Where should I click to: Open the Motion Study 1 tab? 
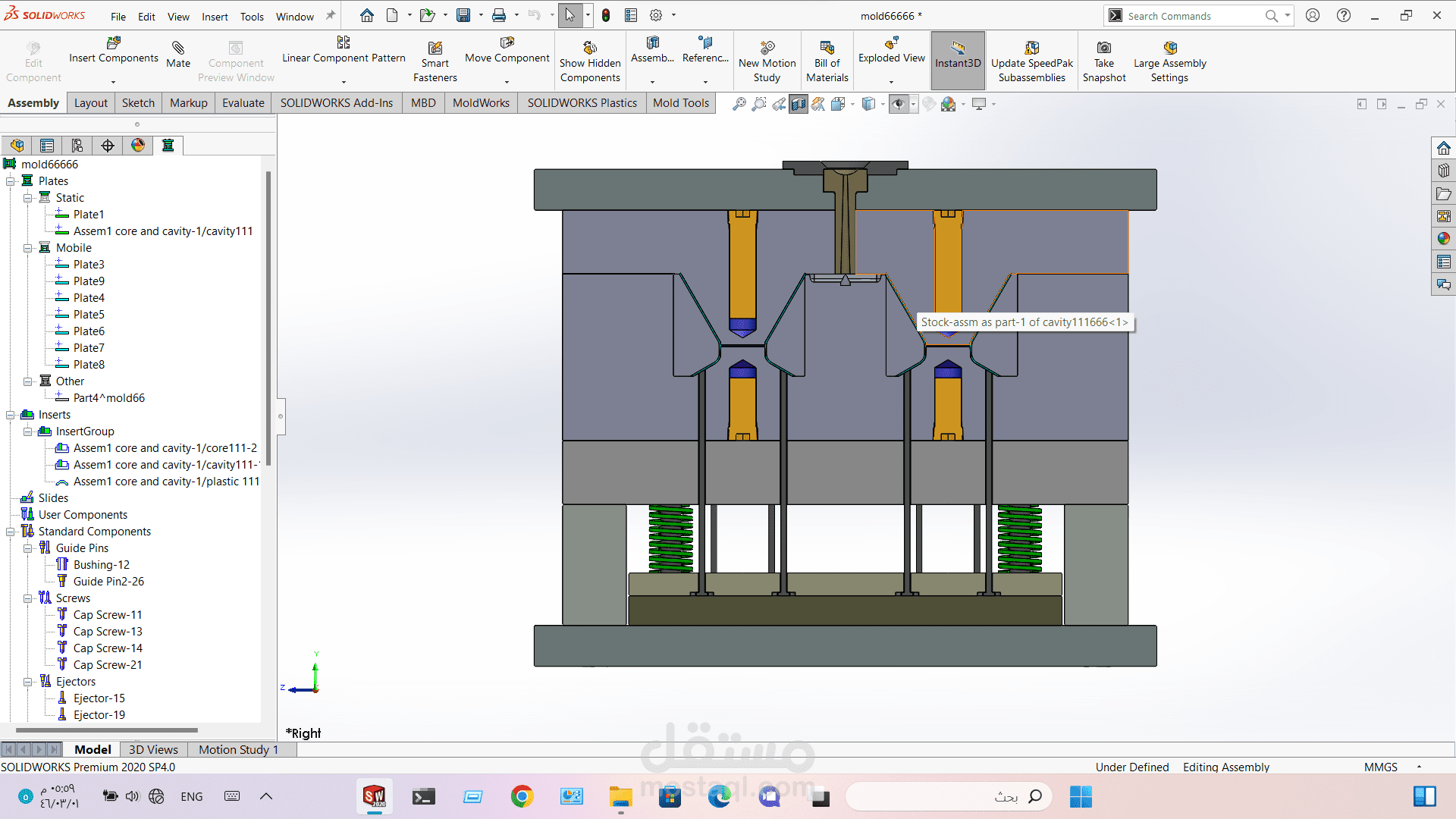(x=238, y=749)
